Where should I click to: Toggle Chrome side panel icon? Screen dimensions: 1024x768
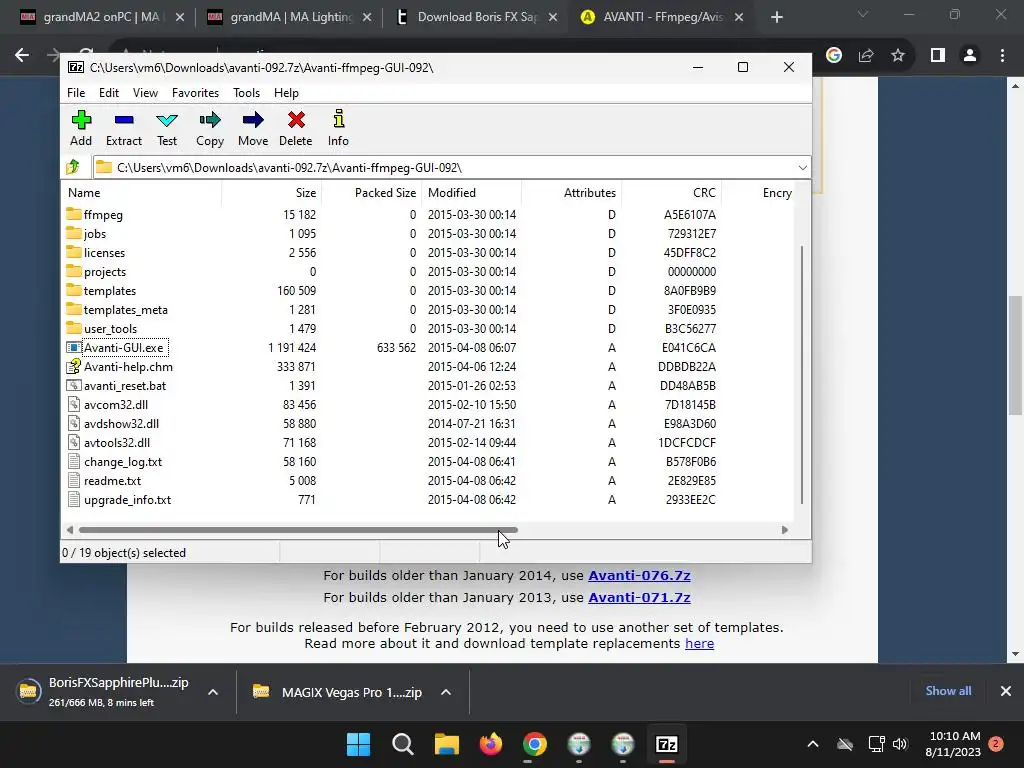coord(938,56)
